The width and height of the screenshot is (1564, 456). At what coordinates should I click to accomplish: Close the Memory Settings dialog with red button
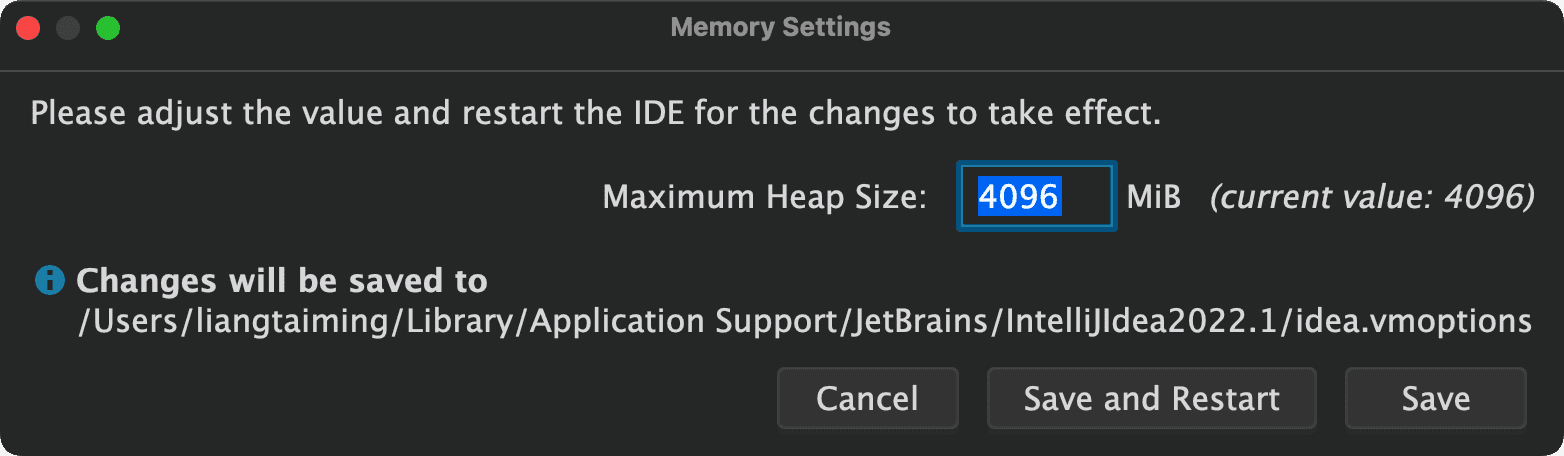(x=28, y=28)
